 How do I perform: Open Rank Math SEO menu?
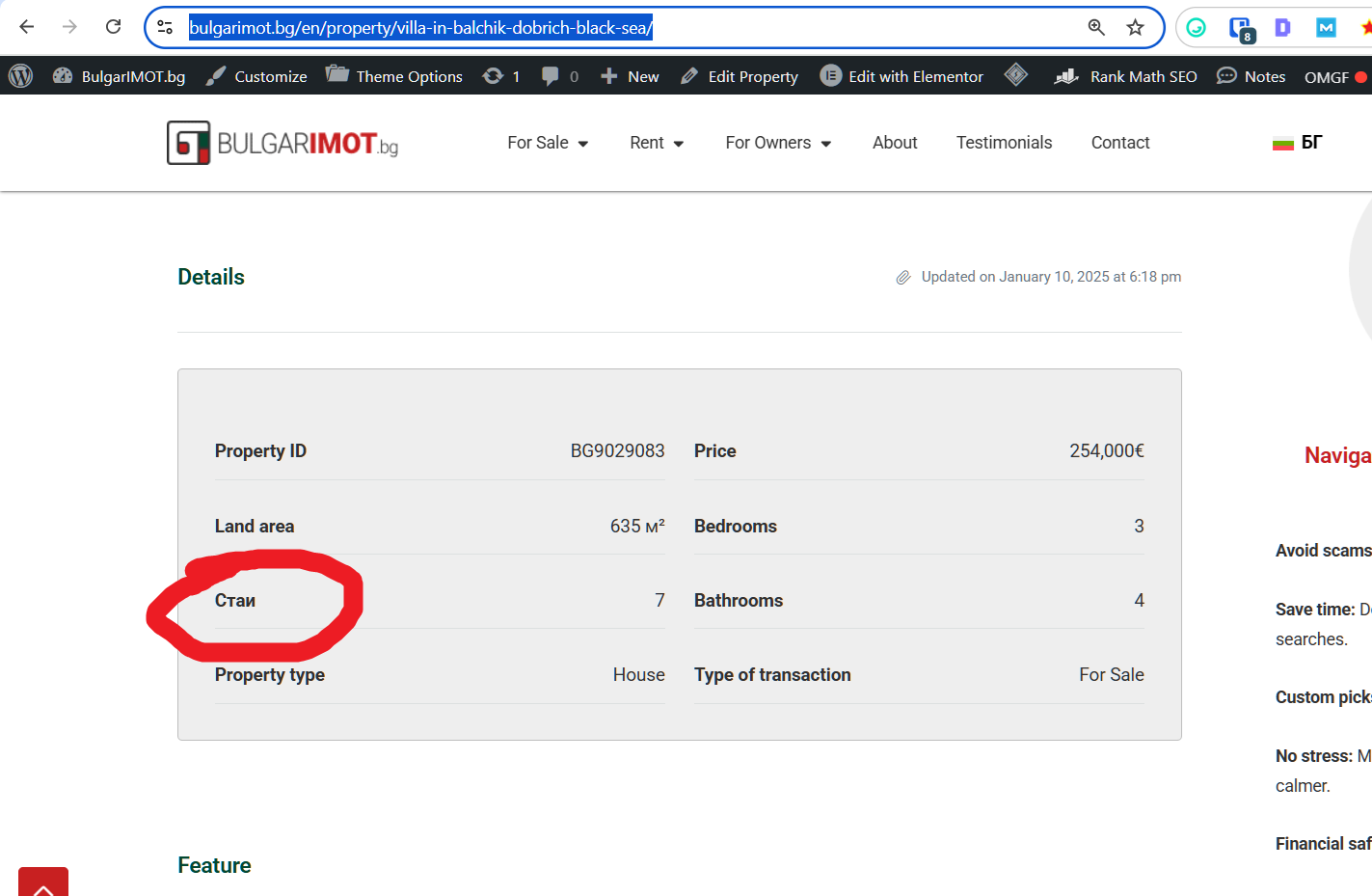(1125, 76)
